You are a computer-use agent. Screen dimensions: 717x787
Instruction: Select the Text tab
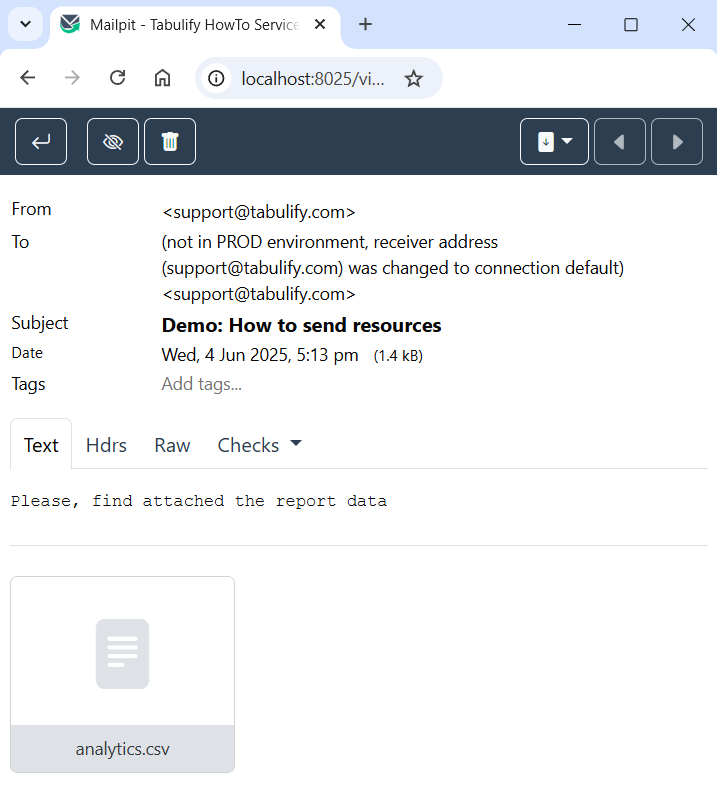(x=41, y=445)
